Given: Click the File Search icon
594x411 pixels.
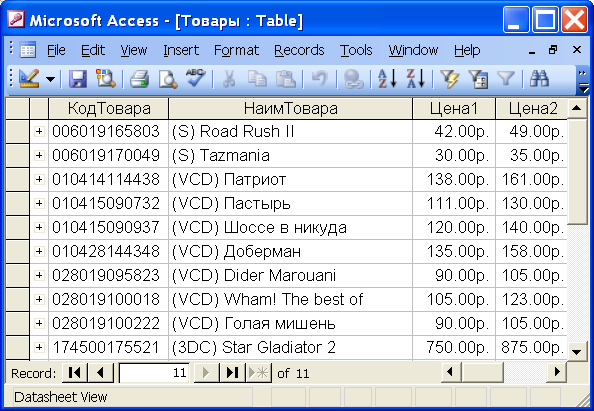Looking at the screenshot, I should pyautogui.click(x=106, y=79).
